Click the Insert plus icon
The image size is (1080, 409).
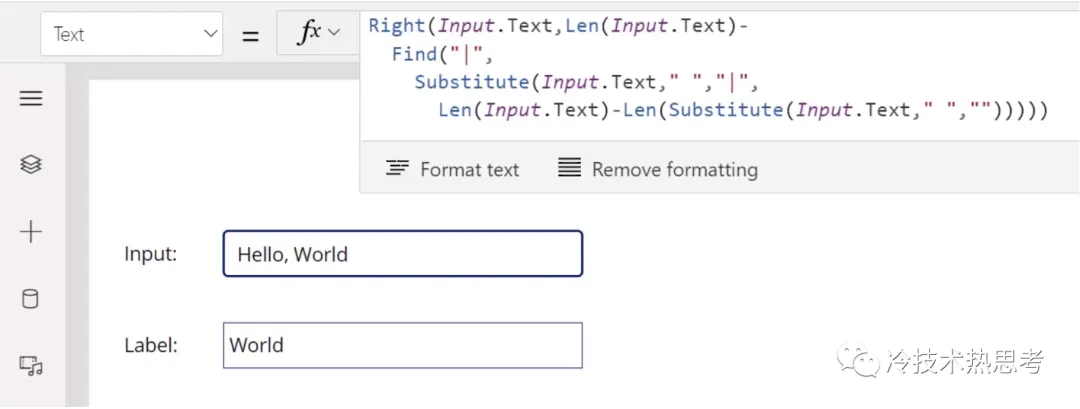pos(31,232)
